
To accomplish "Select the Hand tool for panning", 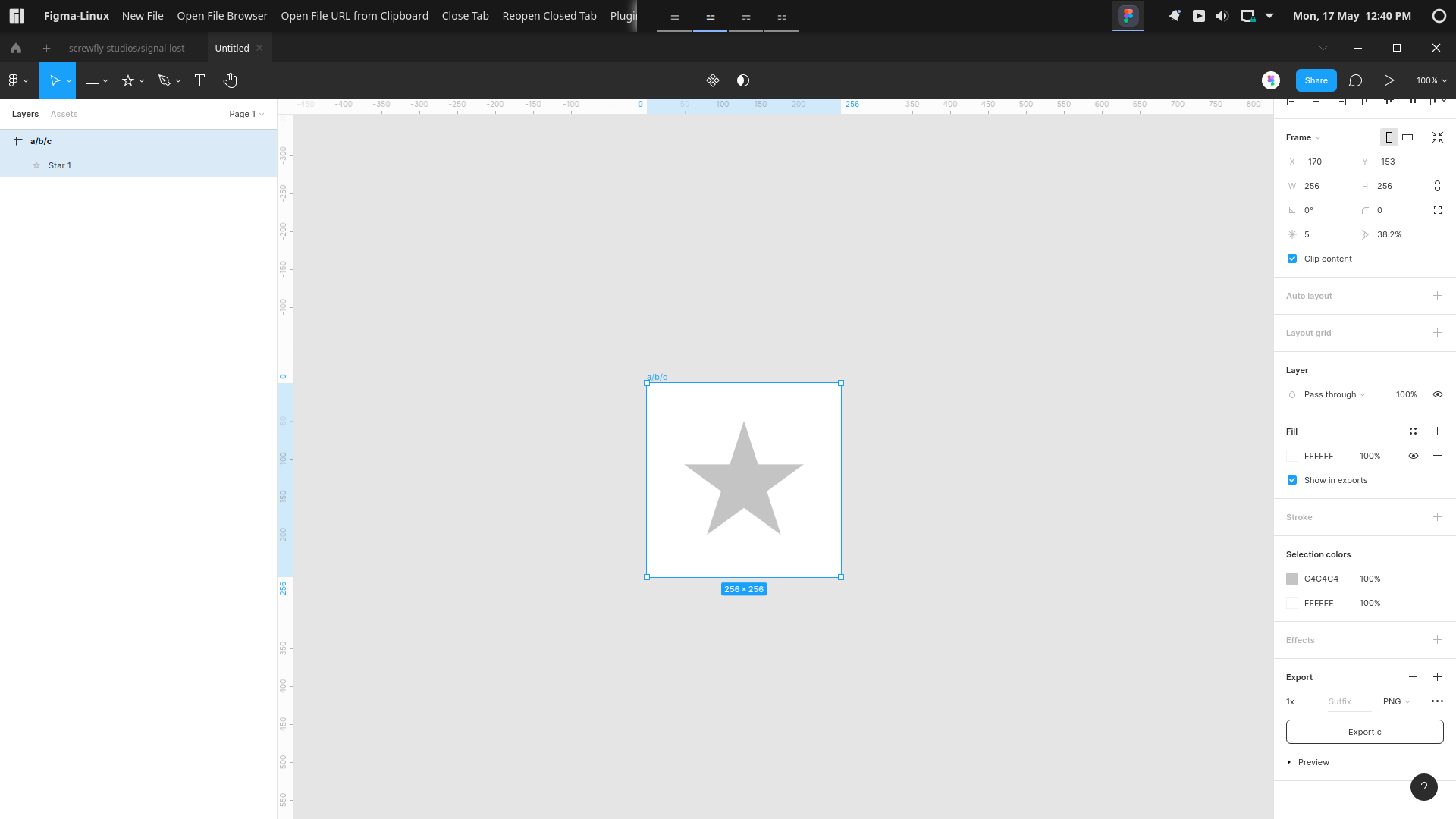I will coord(230,80).
